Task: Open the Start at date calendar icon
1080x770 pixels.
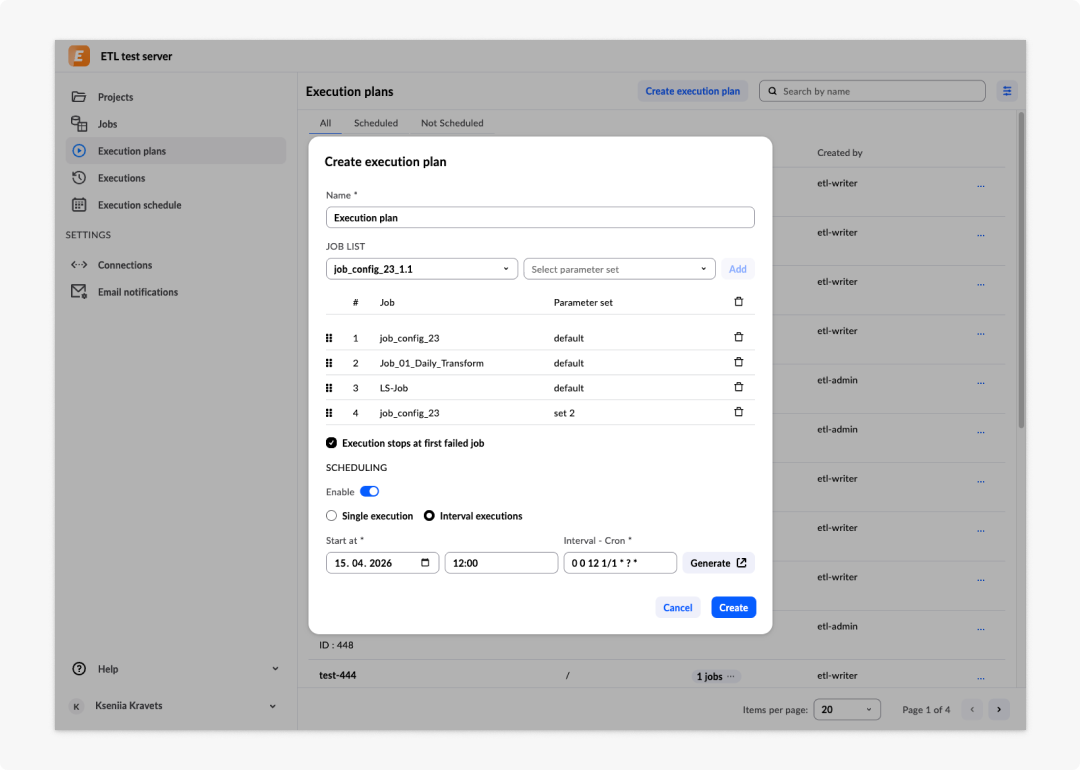Action: (x=425, y=563)
